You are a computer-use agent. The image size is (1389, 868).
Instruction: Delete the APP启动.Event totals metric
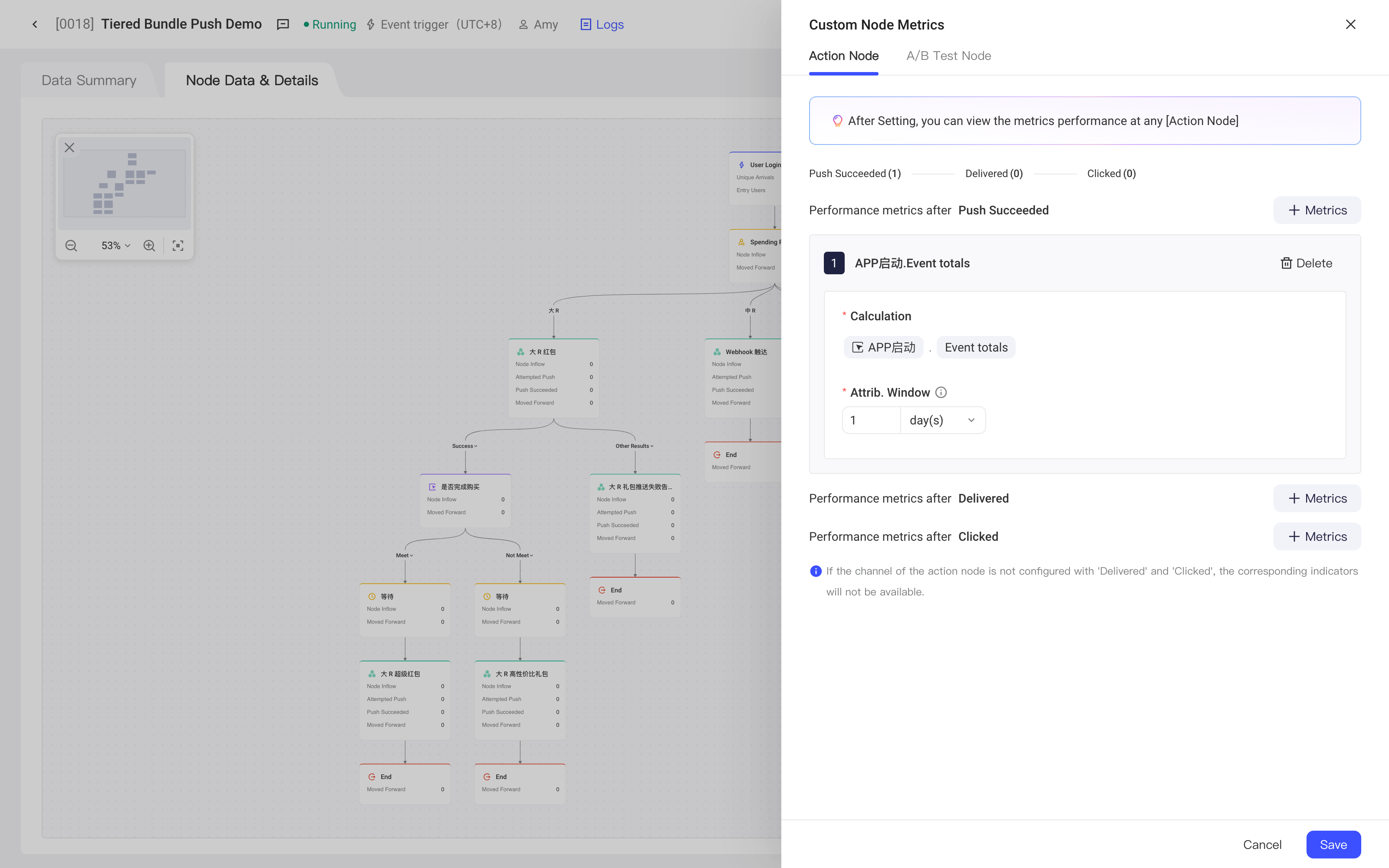point(1306,263)
